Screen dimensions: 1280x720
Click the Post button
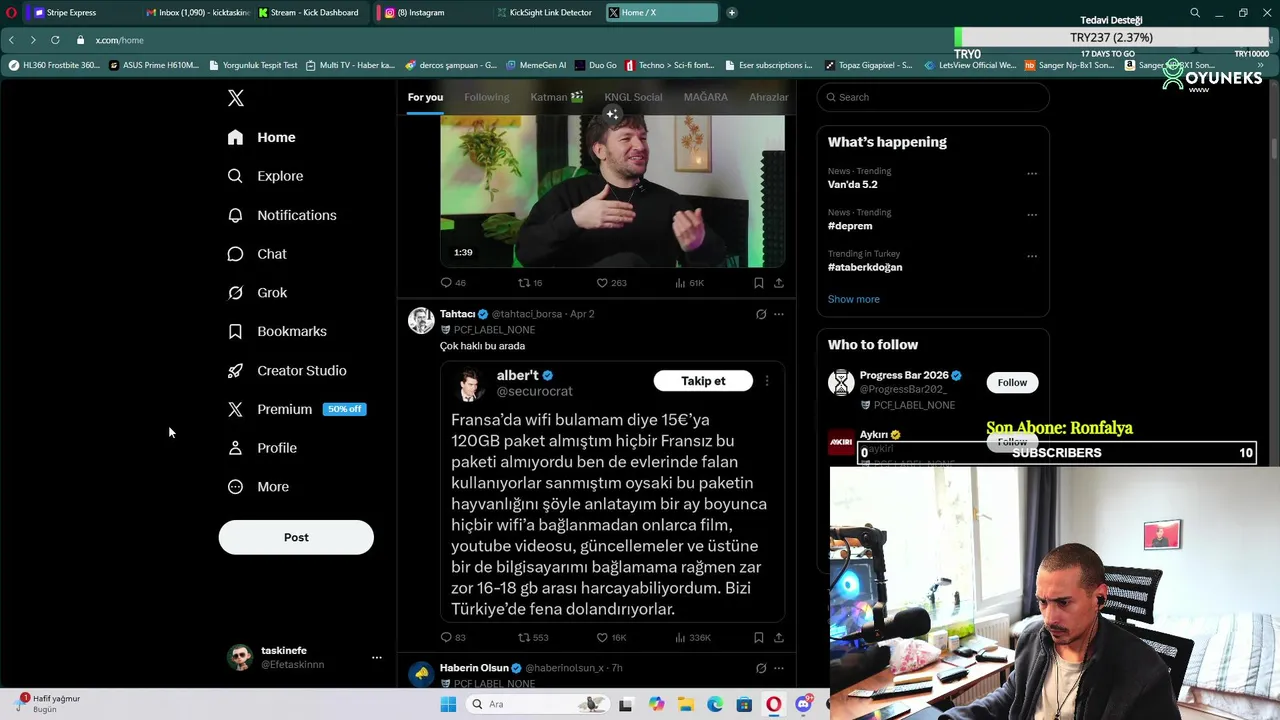[296, 537]
